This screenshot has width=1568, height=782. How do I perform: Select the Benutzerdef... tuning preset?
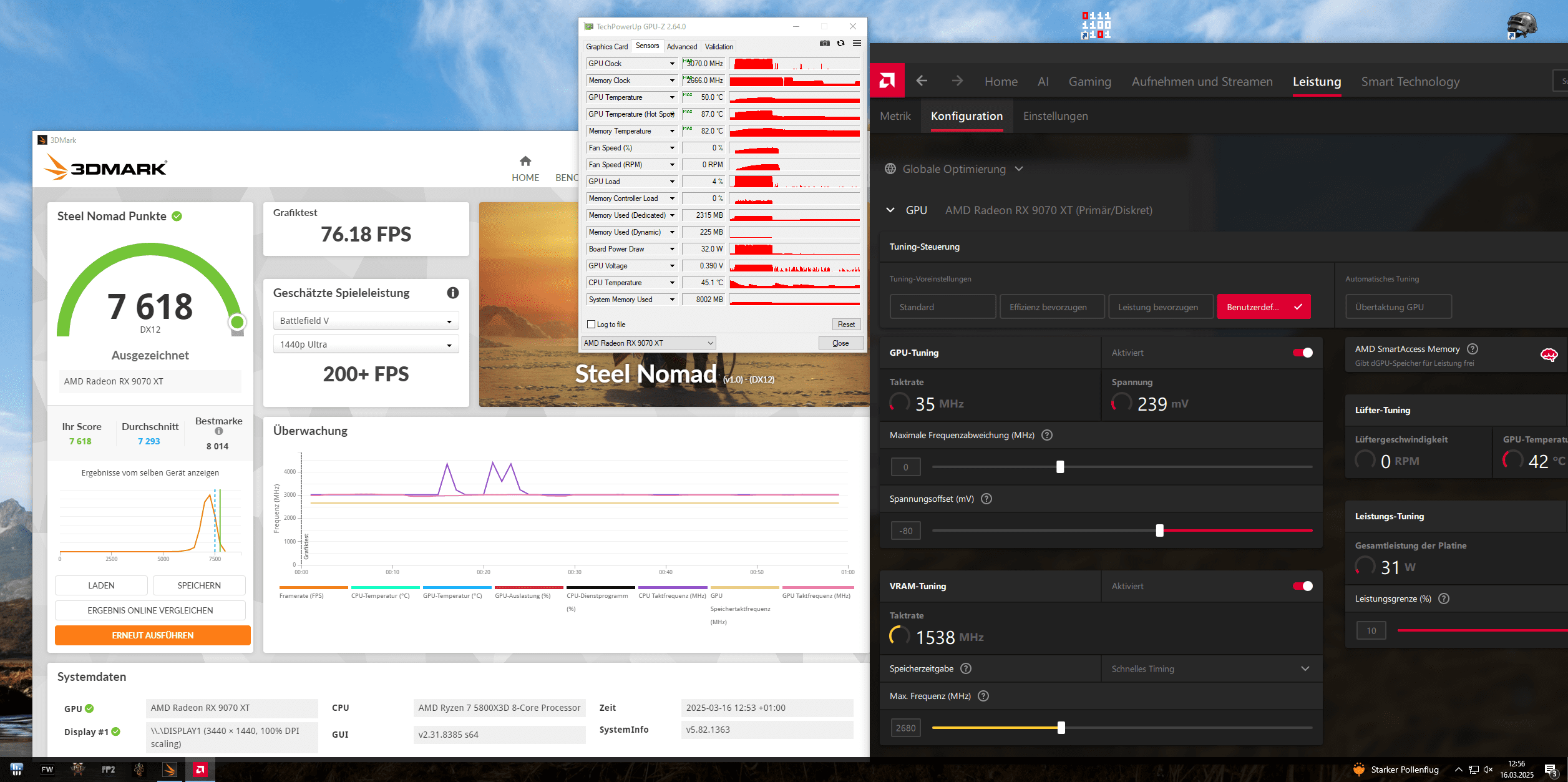[x=1264, y=307]
